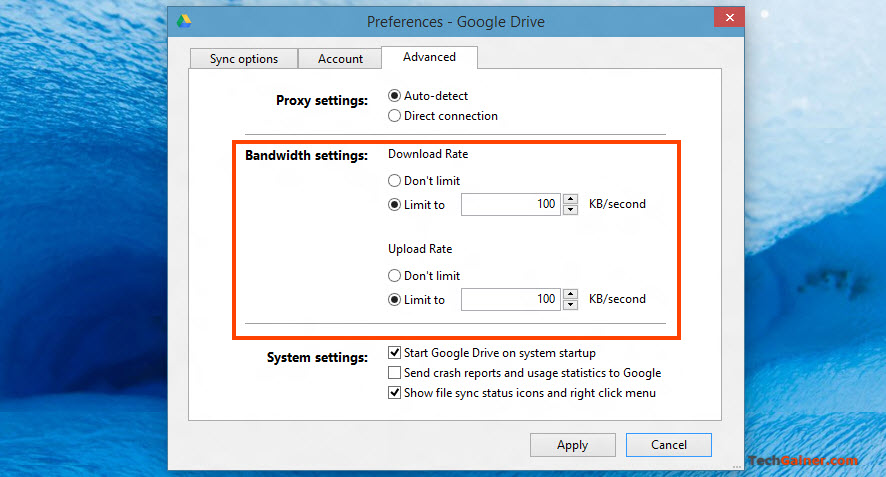This screenshot has height=477, width=886.
Task: Click the Proxy settings label
Action: coord(322,101)
